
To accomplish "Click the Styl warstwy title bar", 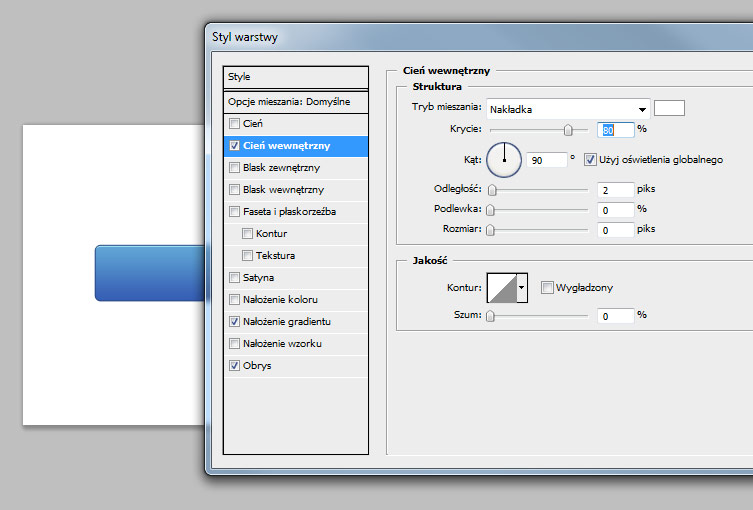I will [480, 37].
